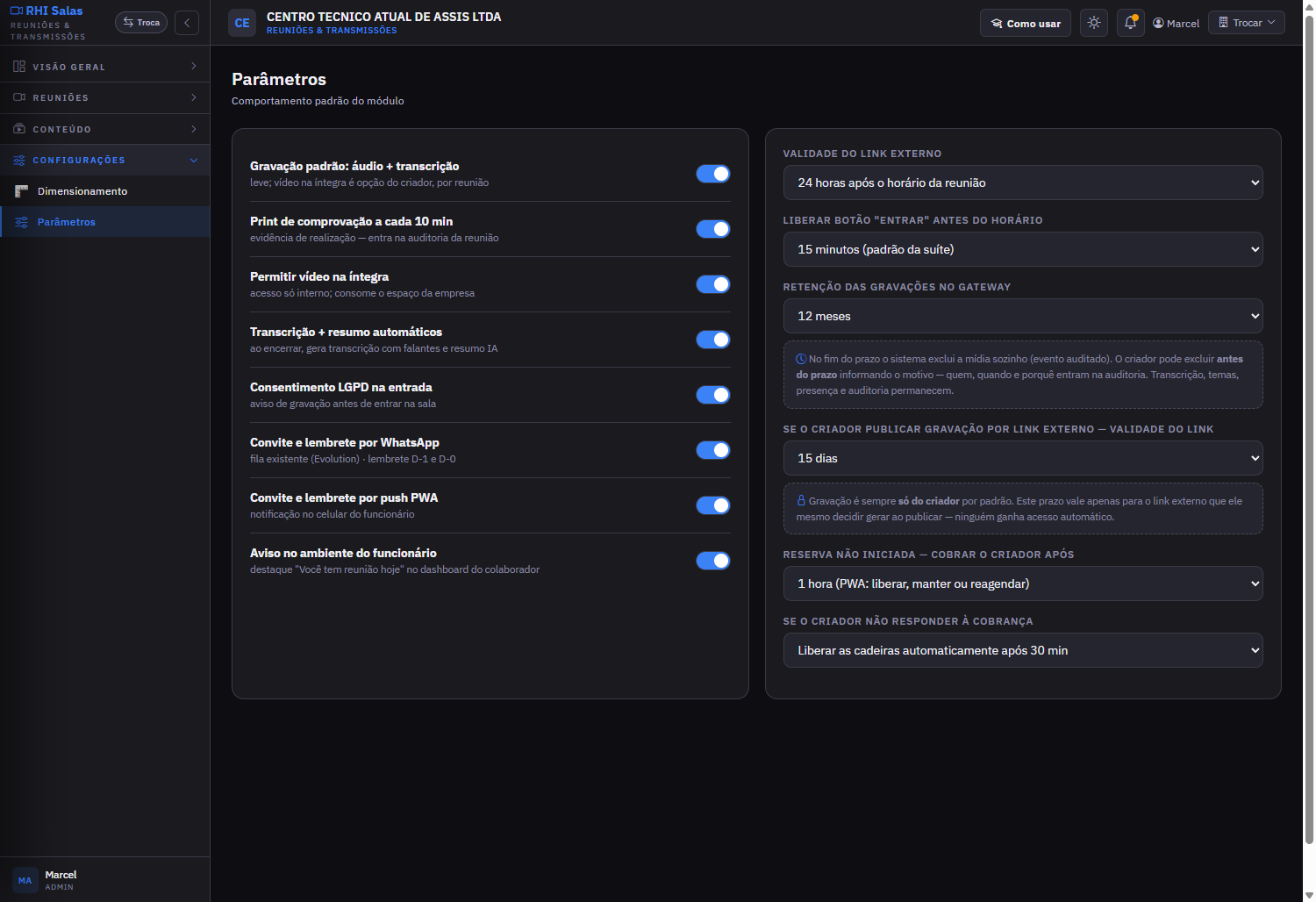Viewport: 1316px width, 902px height.
Task: Click the Conteúdo icon in sidebar
Action: pyautogui.click(x=19, y=129)
